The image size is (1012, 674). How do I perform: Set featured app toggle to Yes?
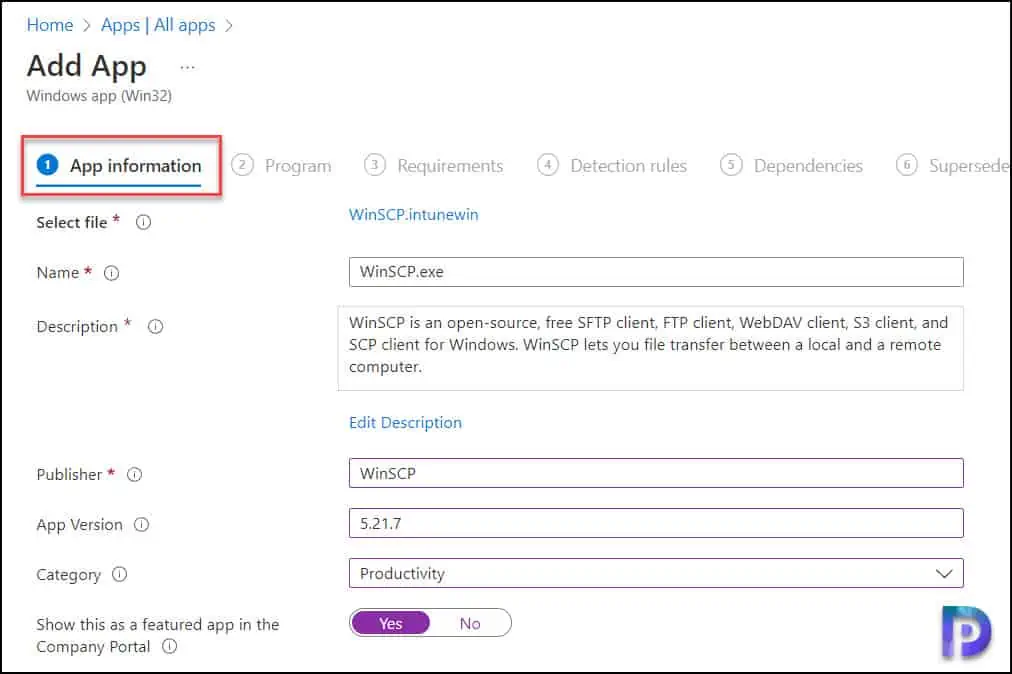390,623
